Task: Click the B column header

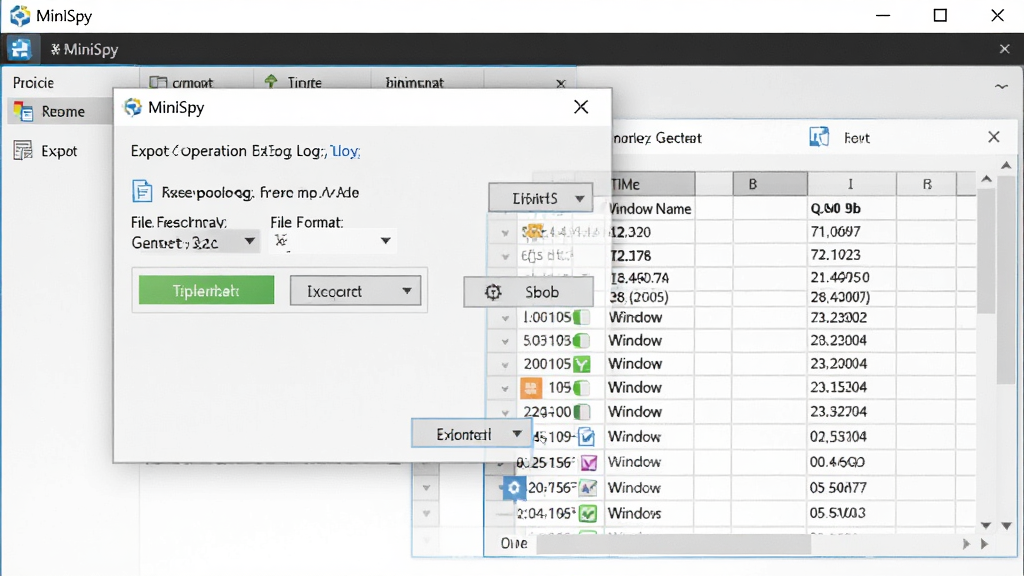Action: (770, 184)
